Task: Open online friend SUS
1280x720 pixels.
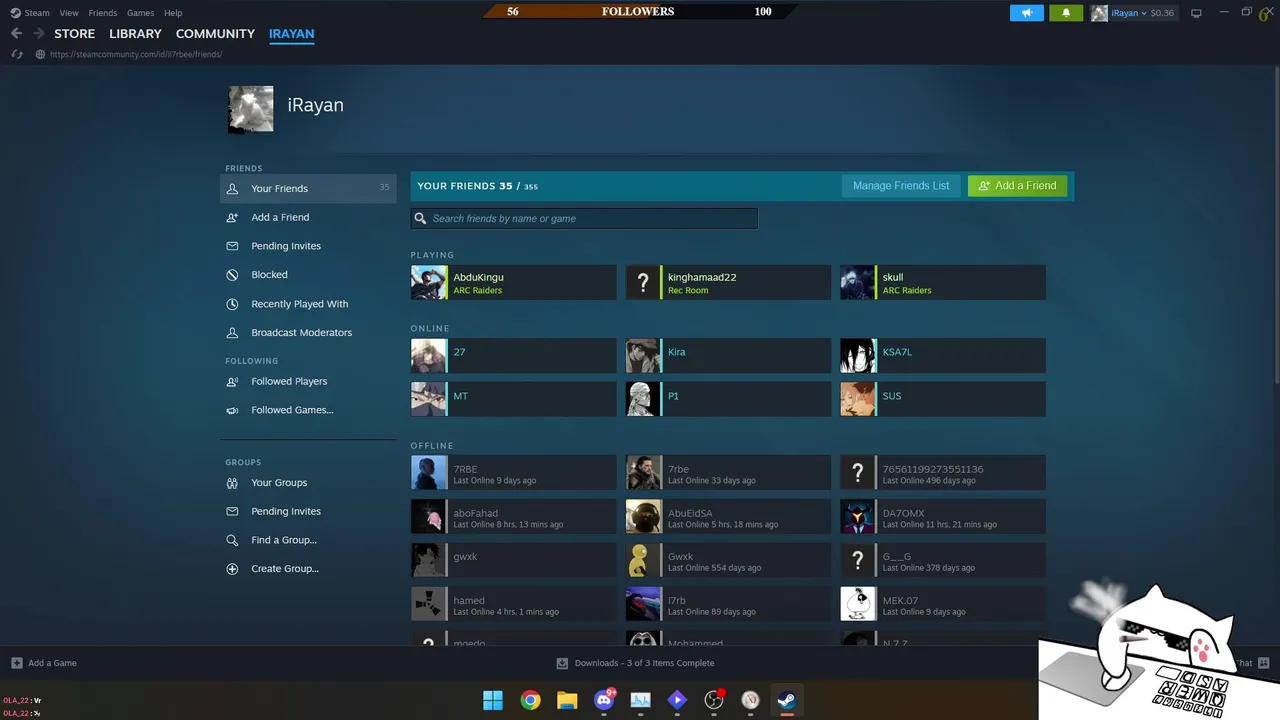Action: (943, 399)
